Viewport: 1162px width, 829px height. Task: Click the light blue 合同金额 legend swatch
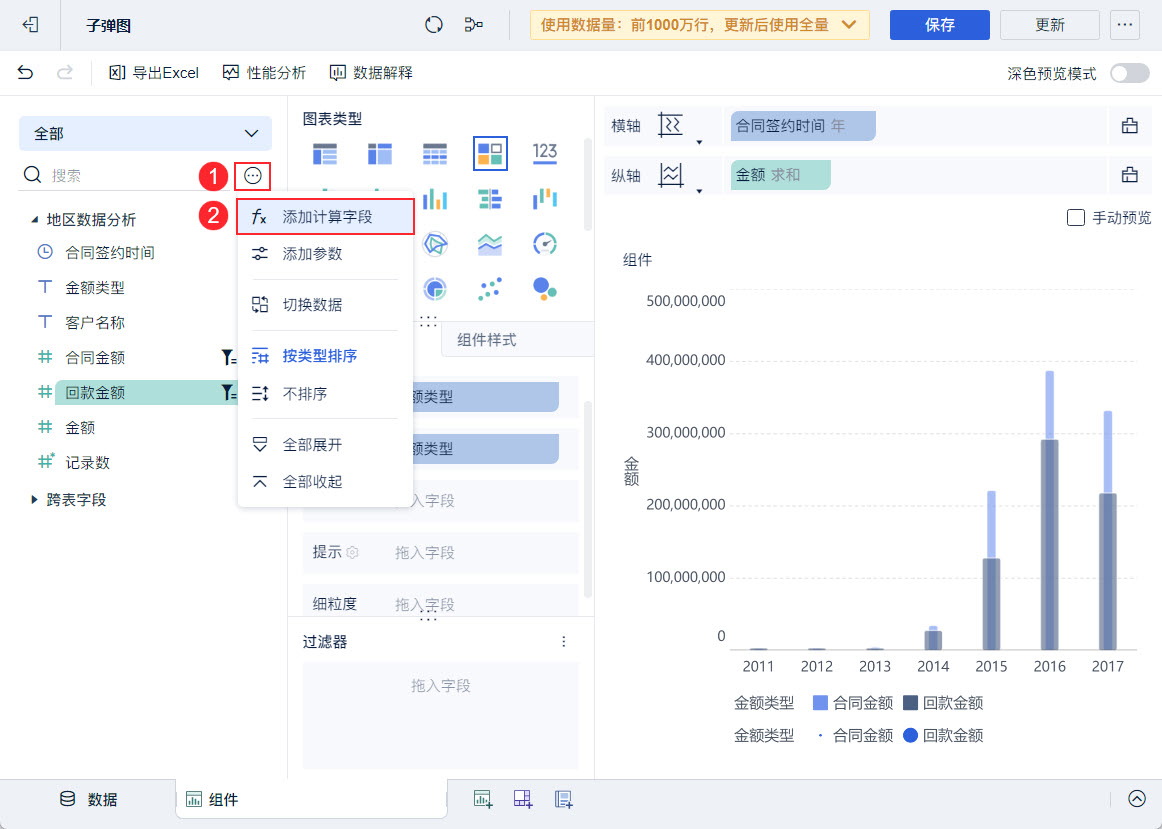[820, 703]
